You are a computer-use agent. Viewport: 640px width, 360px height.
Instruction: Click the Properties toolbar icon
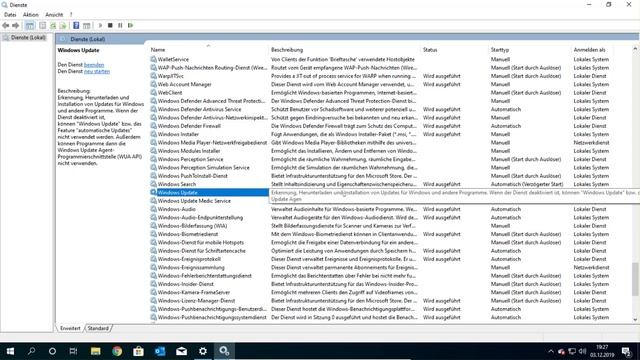click(42, 25)
